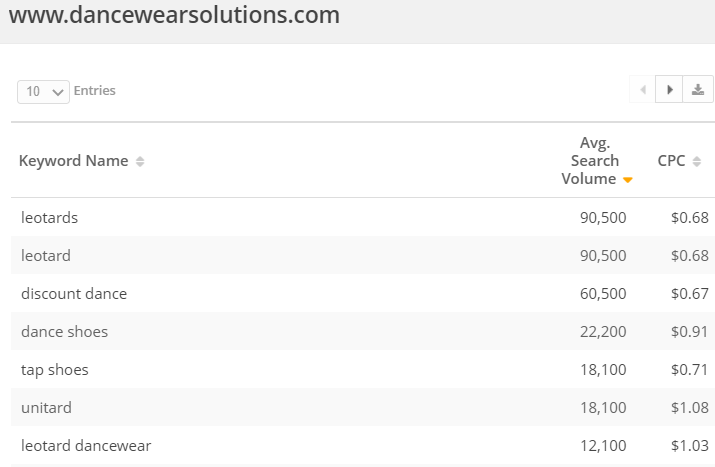Click the Keyword Name column header
This screenshot has height=467, width=715.
tap(73, 161)
